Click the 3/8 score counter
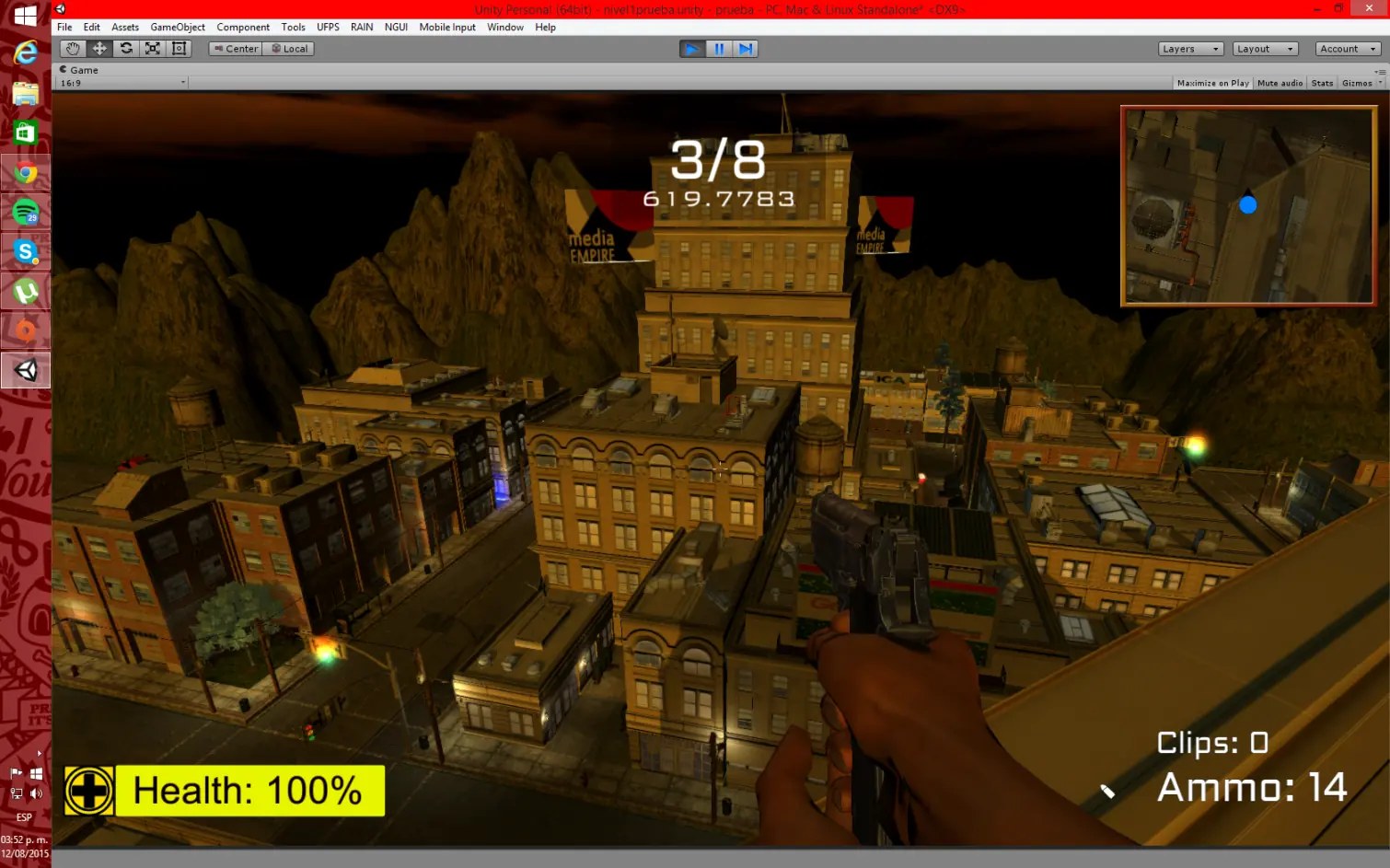Image resolution: width=1390 pixels, height=868 pixels. pos(718,160)
